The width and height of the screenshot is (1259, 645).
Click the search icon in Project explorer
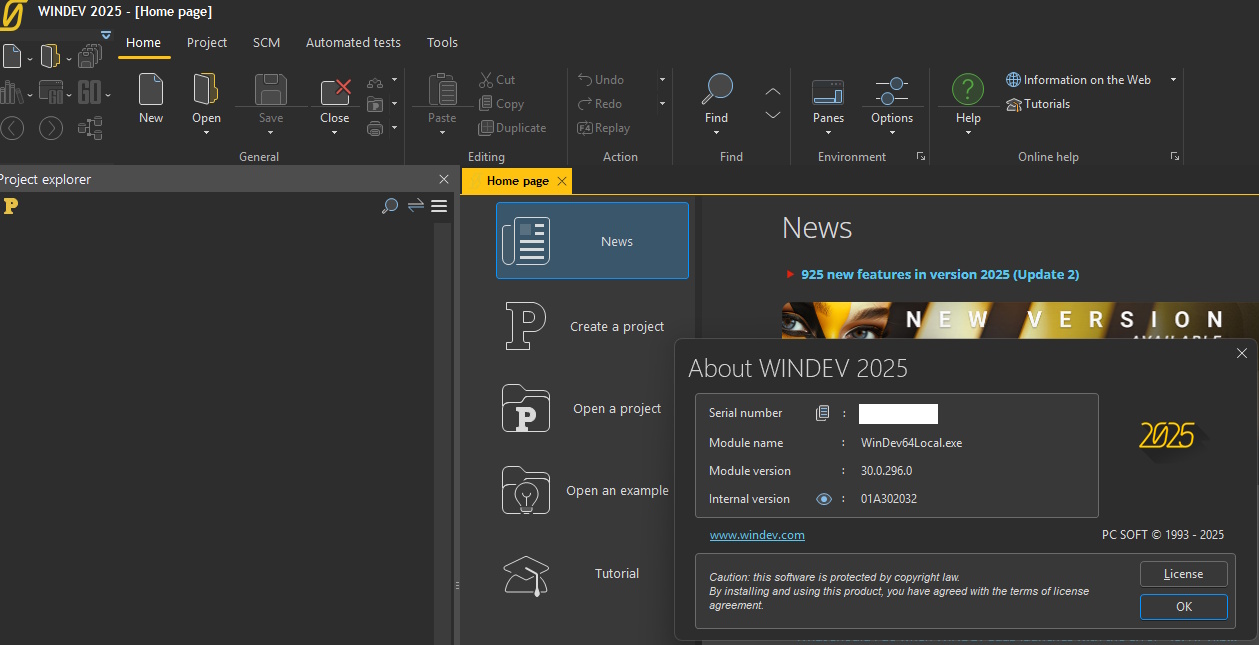pos(390,206)
